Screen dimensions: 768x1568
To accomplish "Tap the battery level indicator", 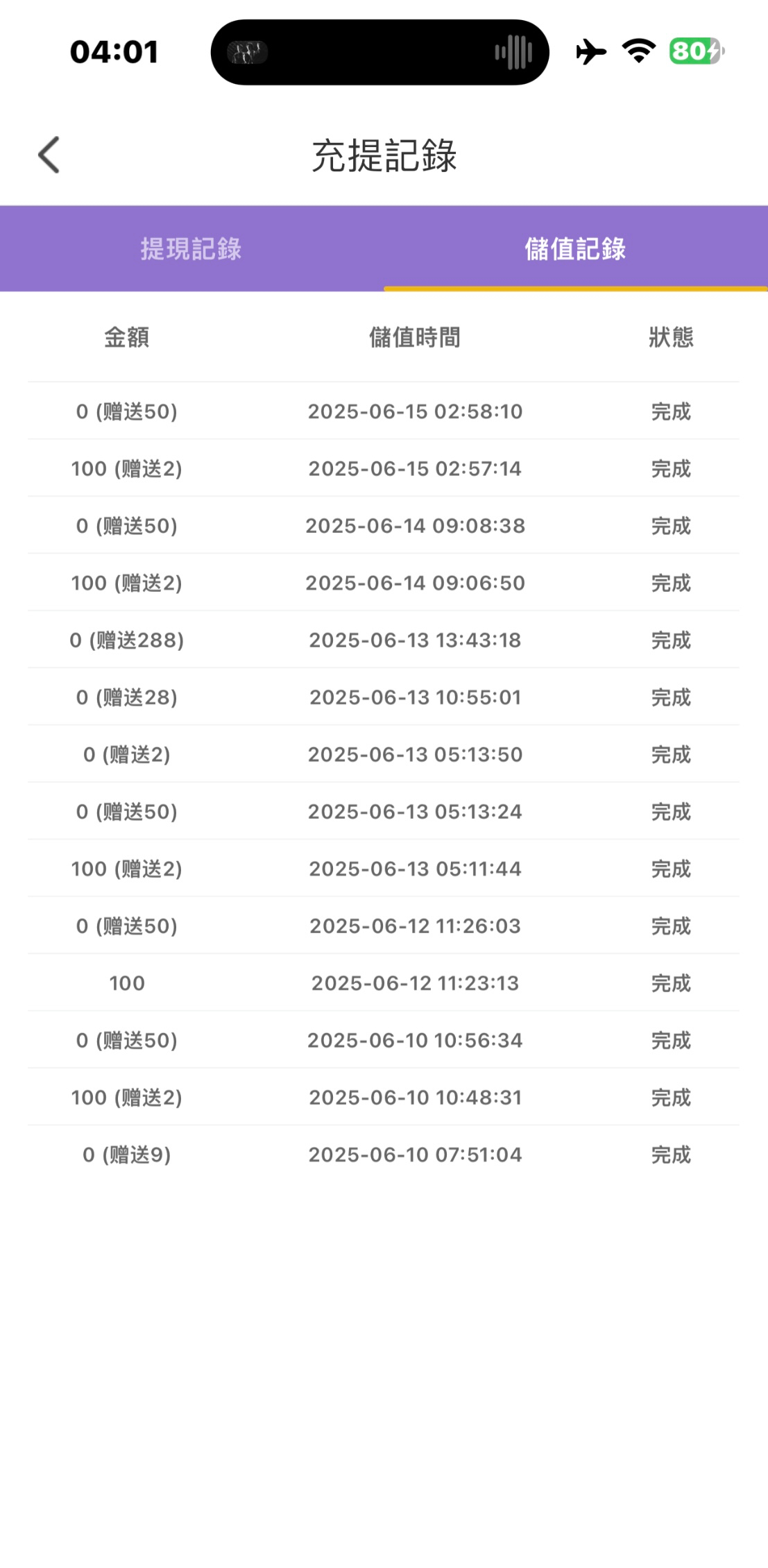I will [696, 51].
